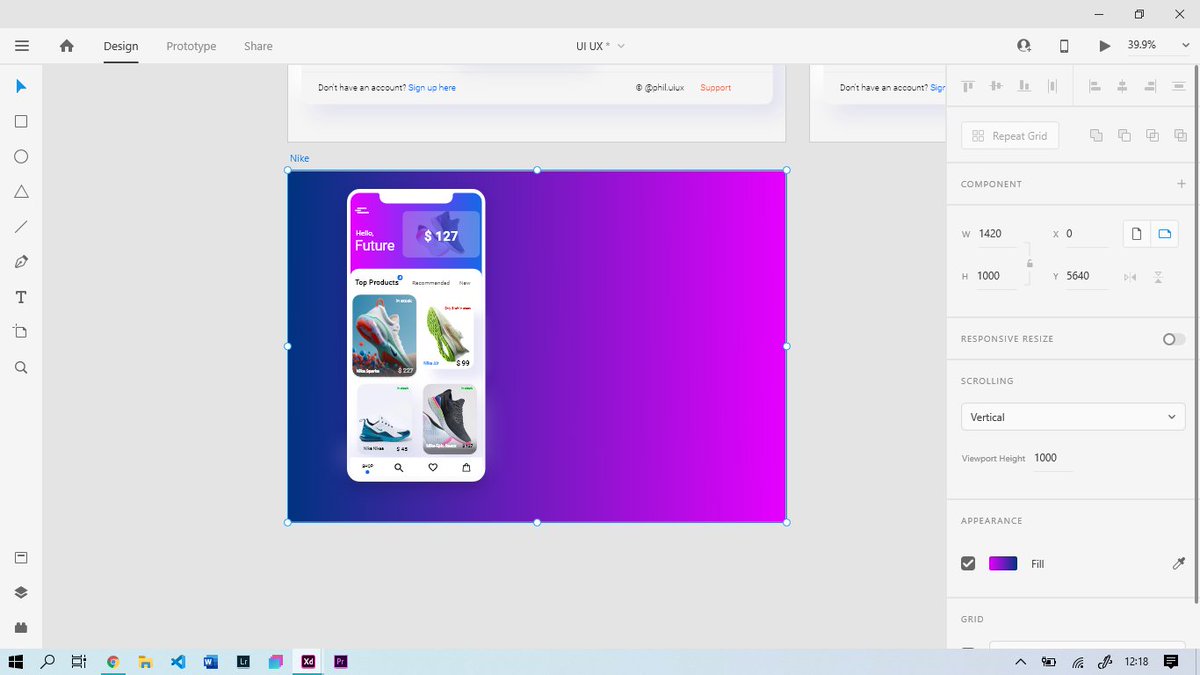Switch to the Prototype tab
The height and width of the screenshot is (675, 1200).
tap(191, 46)
